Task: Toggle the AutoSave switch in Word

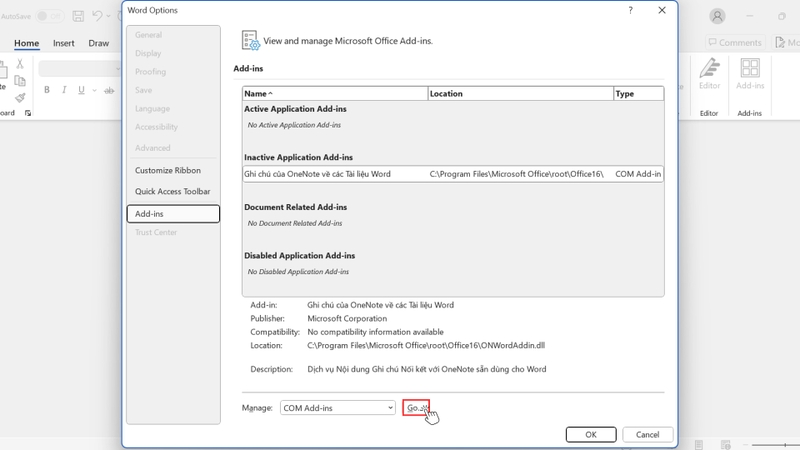Action: tap(50, 16)
